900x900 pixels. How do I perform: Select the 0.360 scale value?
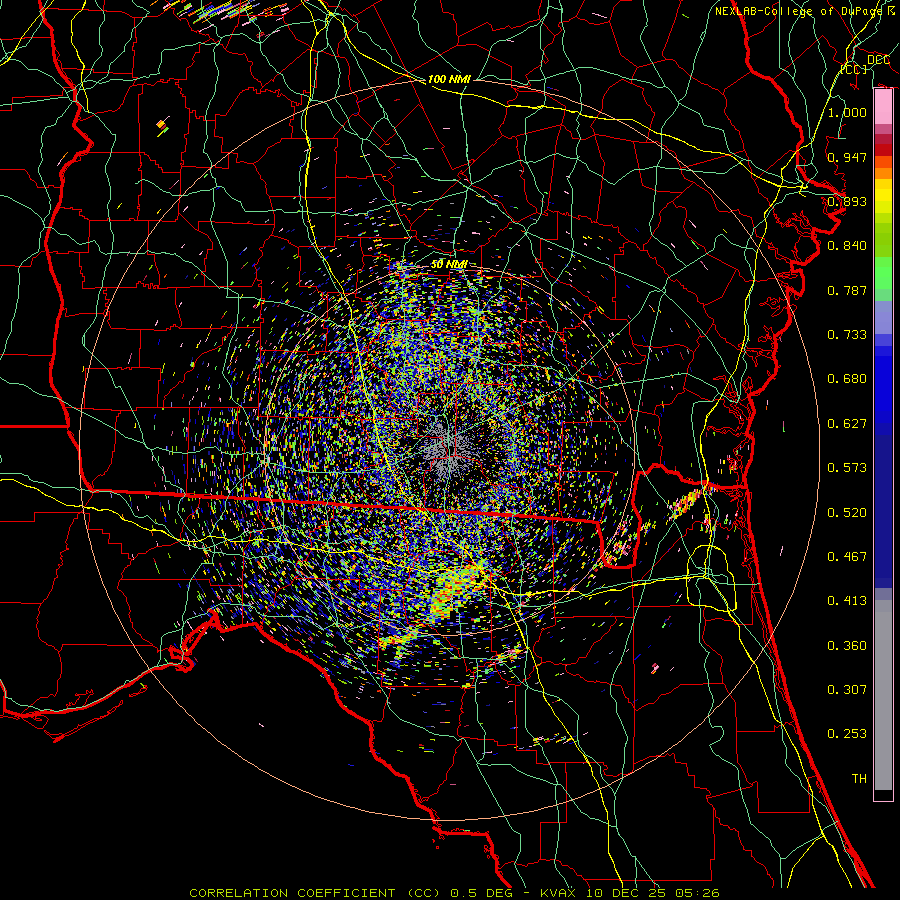tap(847, 645)
